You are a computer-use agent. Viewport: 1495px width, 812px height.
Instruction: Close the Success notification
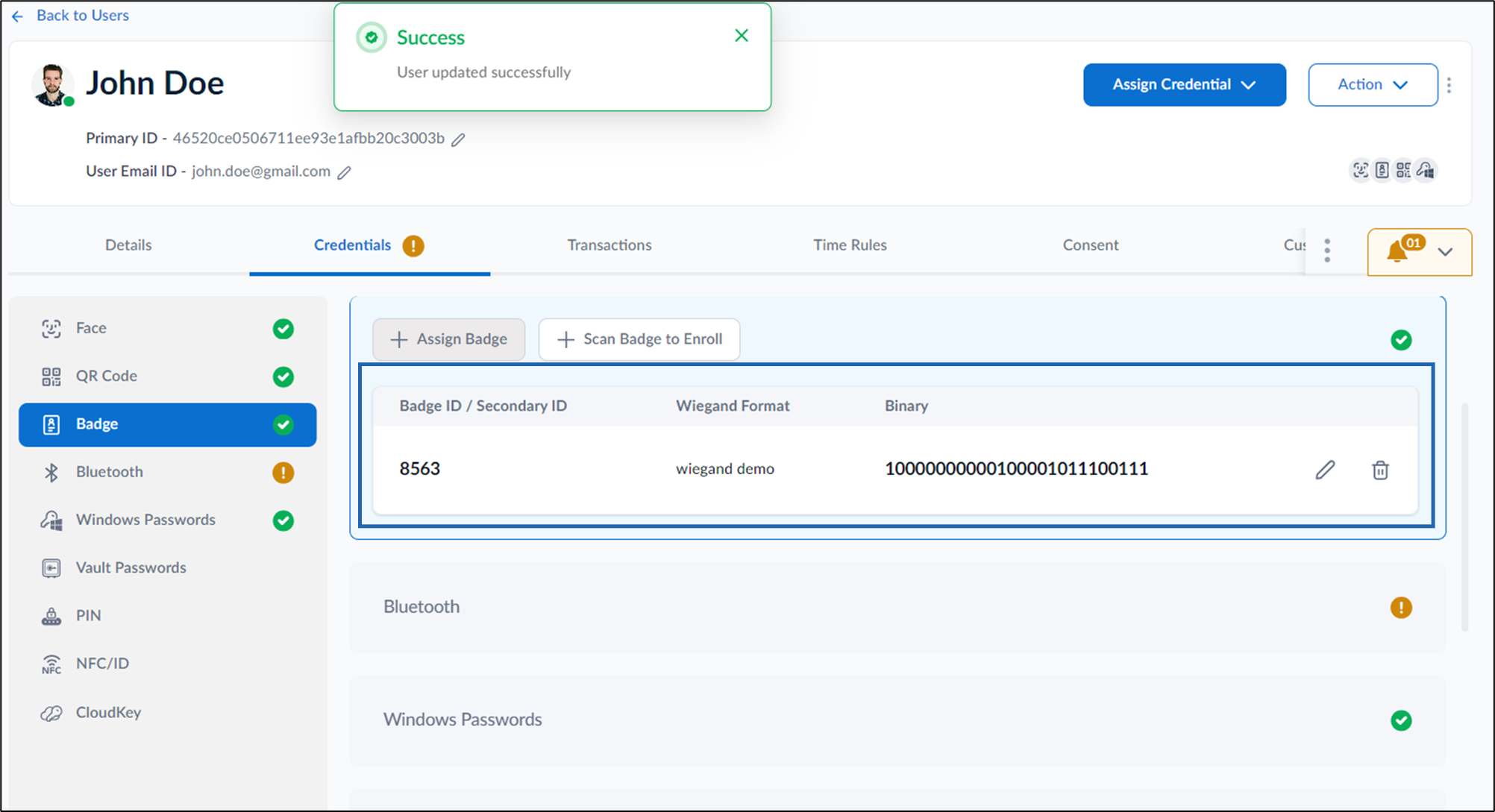click(742, 35)
